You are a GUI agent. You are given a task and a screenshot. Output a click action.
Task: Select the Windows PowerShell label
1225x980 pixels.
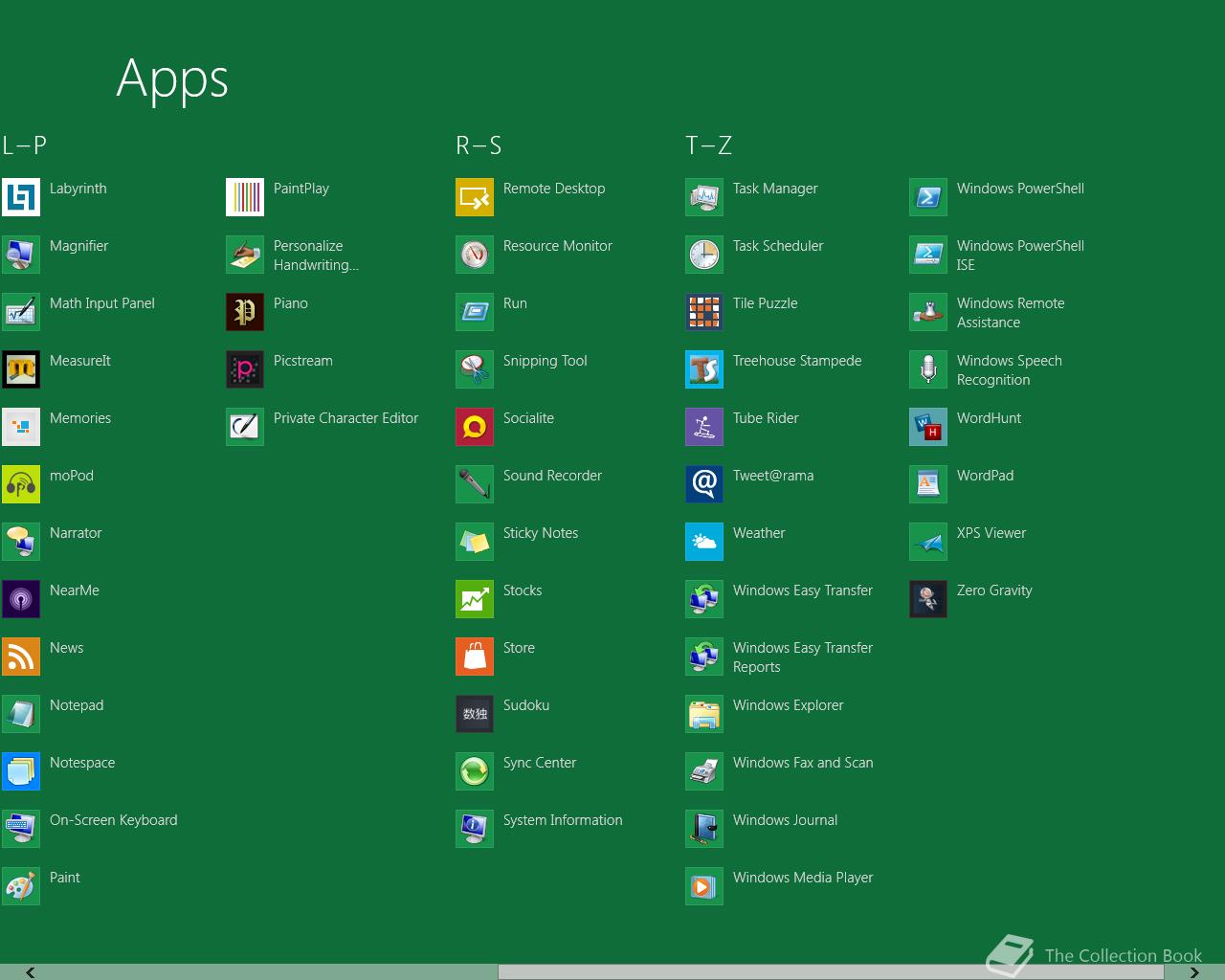tap(1020, 189)
